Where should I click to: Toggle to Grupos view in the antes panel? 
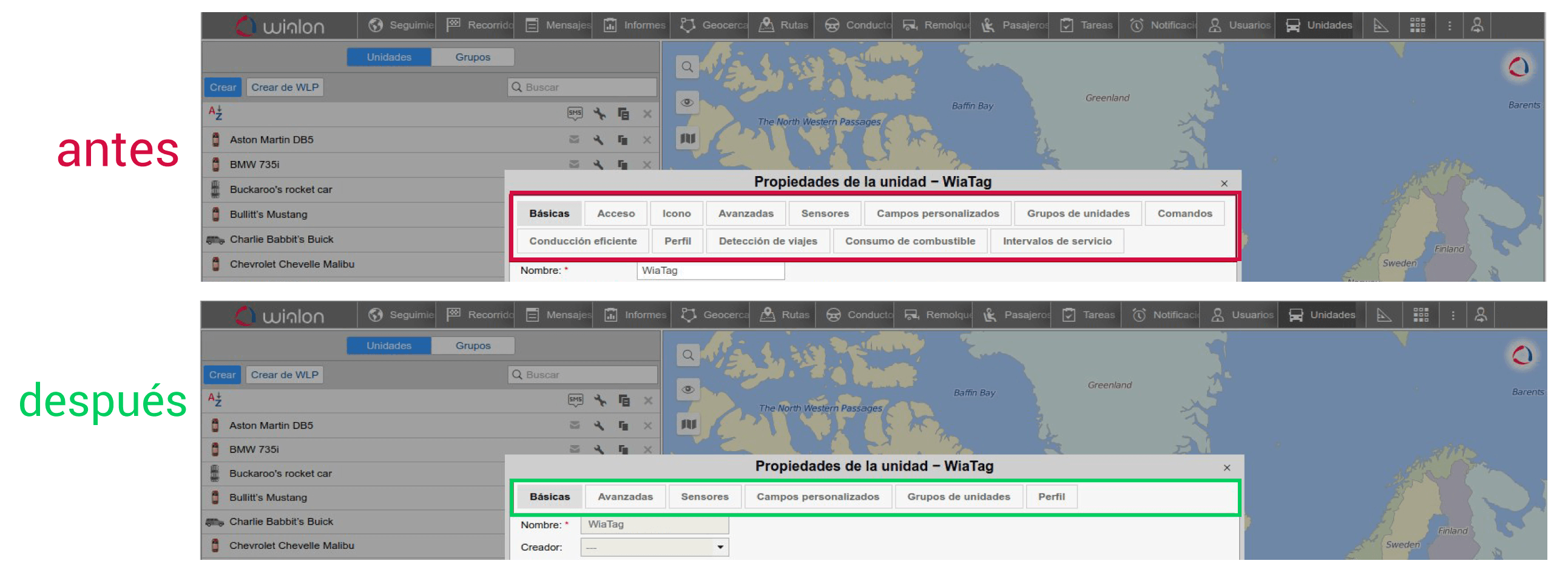(472, 57)
